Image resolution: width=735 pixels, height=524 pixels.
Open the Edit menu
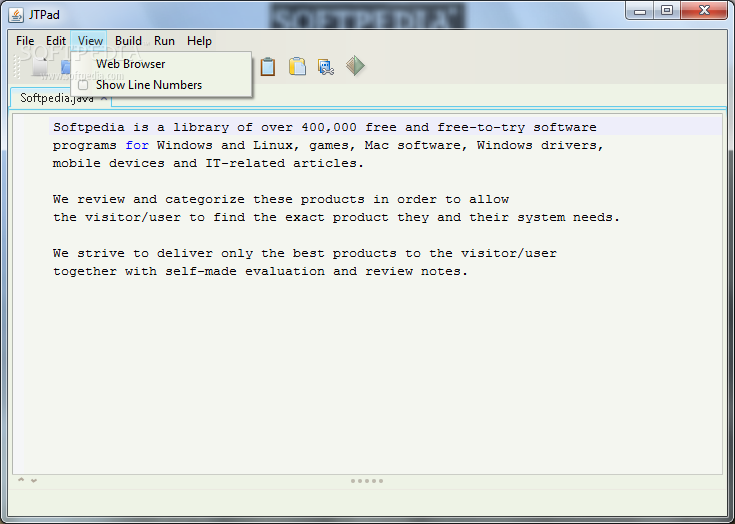(56, 41)
